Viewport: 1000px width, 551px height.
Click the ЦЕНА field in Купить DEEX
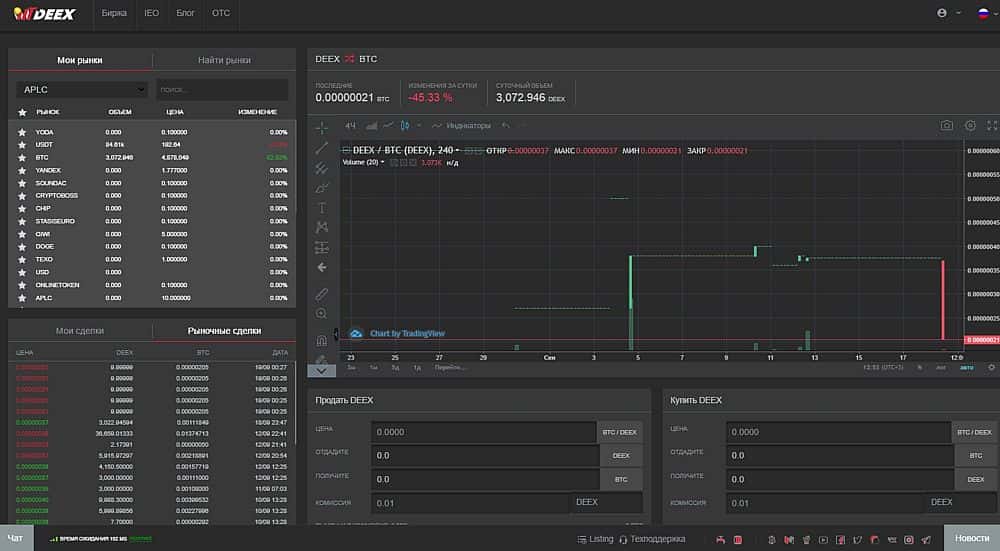tap(838, 432)
